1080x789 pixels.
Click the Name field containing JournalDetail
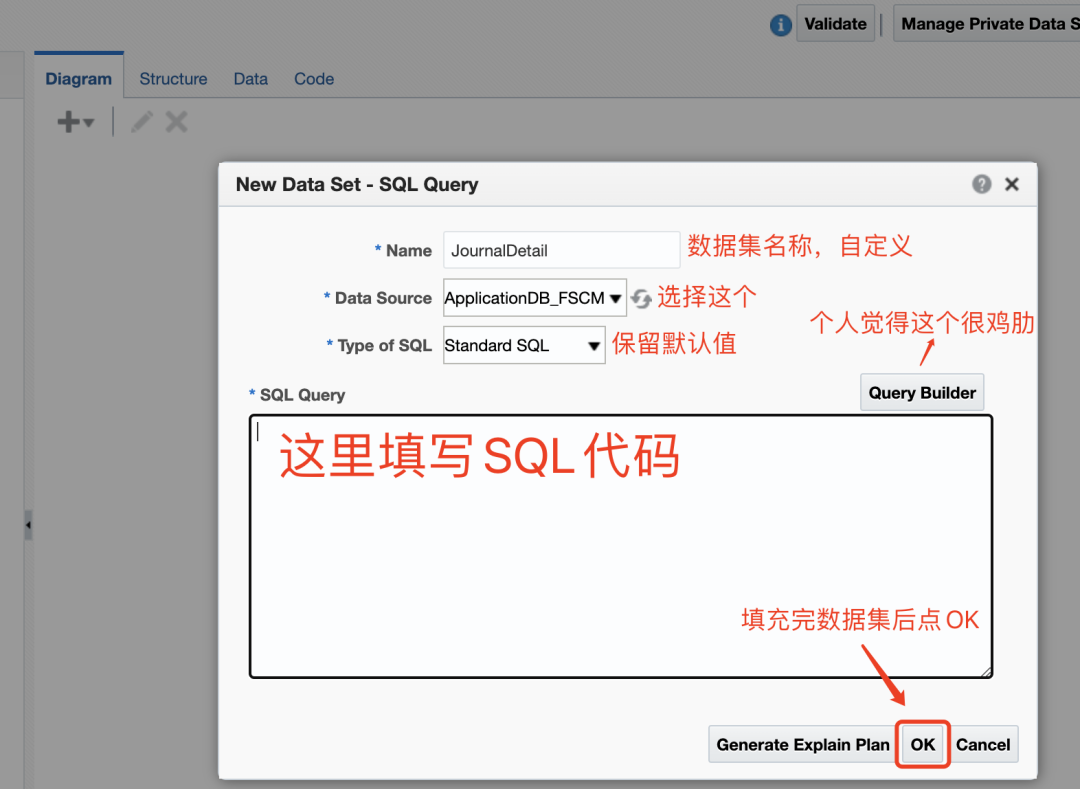point(561,250)
